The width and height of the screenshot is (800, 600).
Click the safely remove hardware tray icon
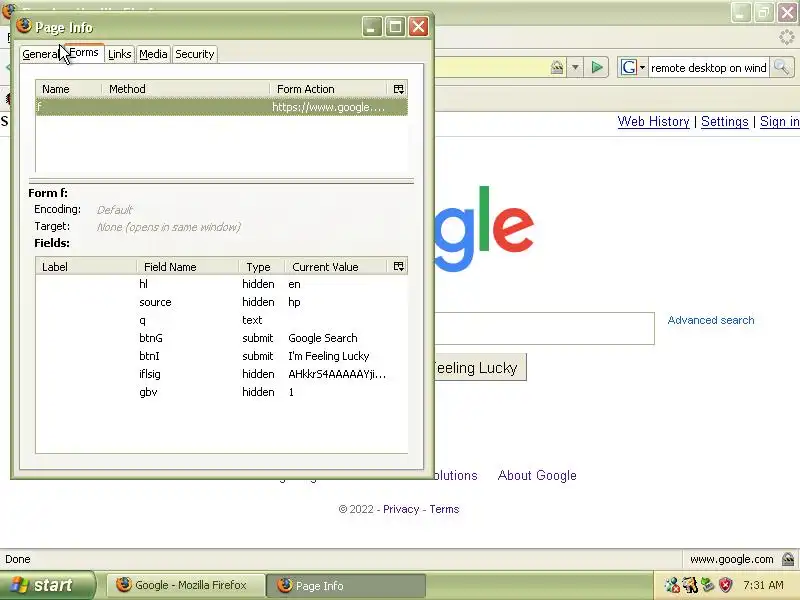pos(707,585)
